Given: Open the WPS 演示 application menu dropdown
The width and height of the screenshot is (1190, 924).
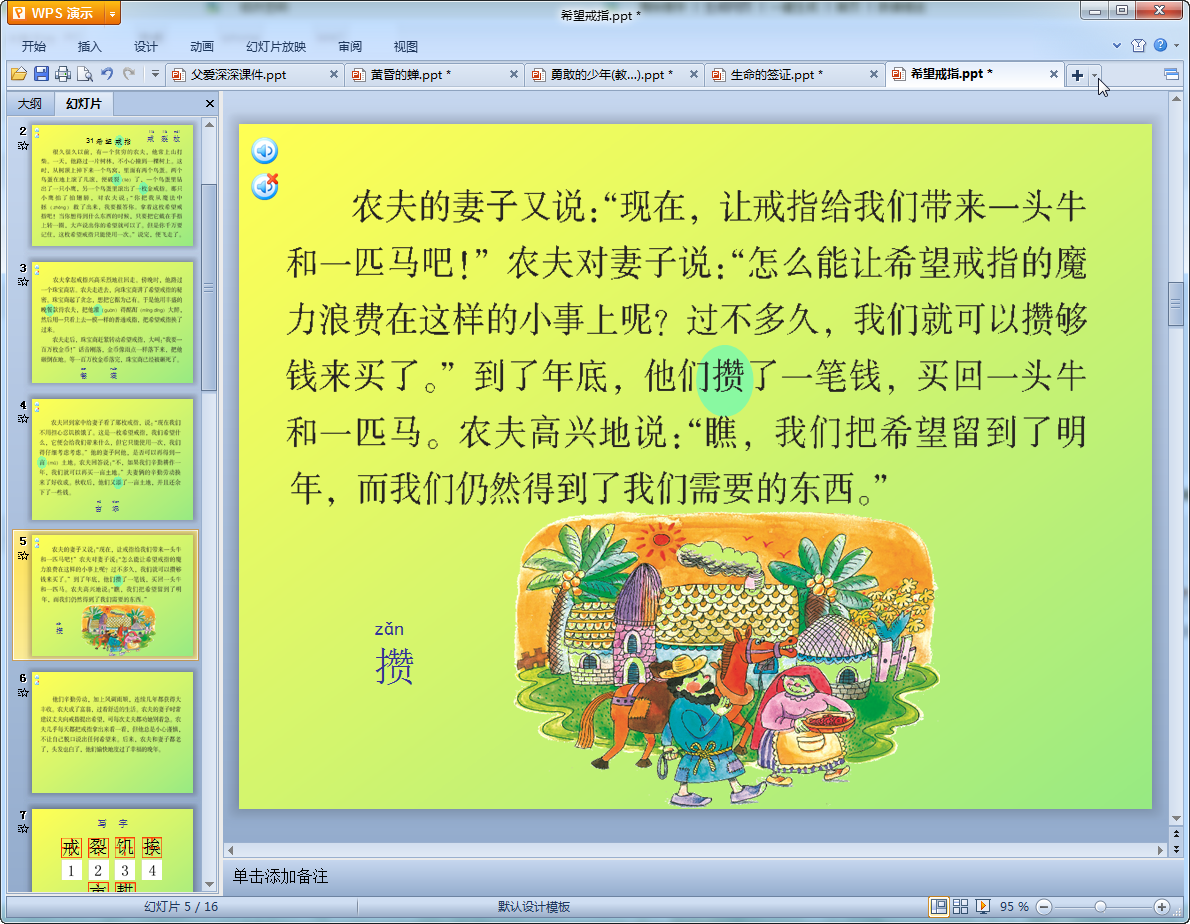Looking at the screenshot, I should tap(111, 13).
